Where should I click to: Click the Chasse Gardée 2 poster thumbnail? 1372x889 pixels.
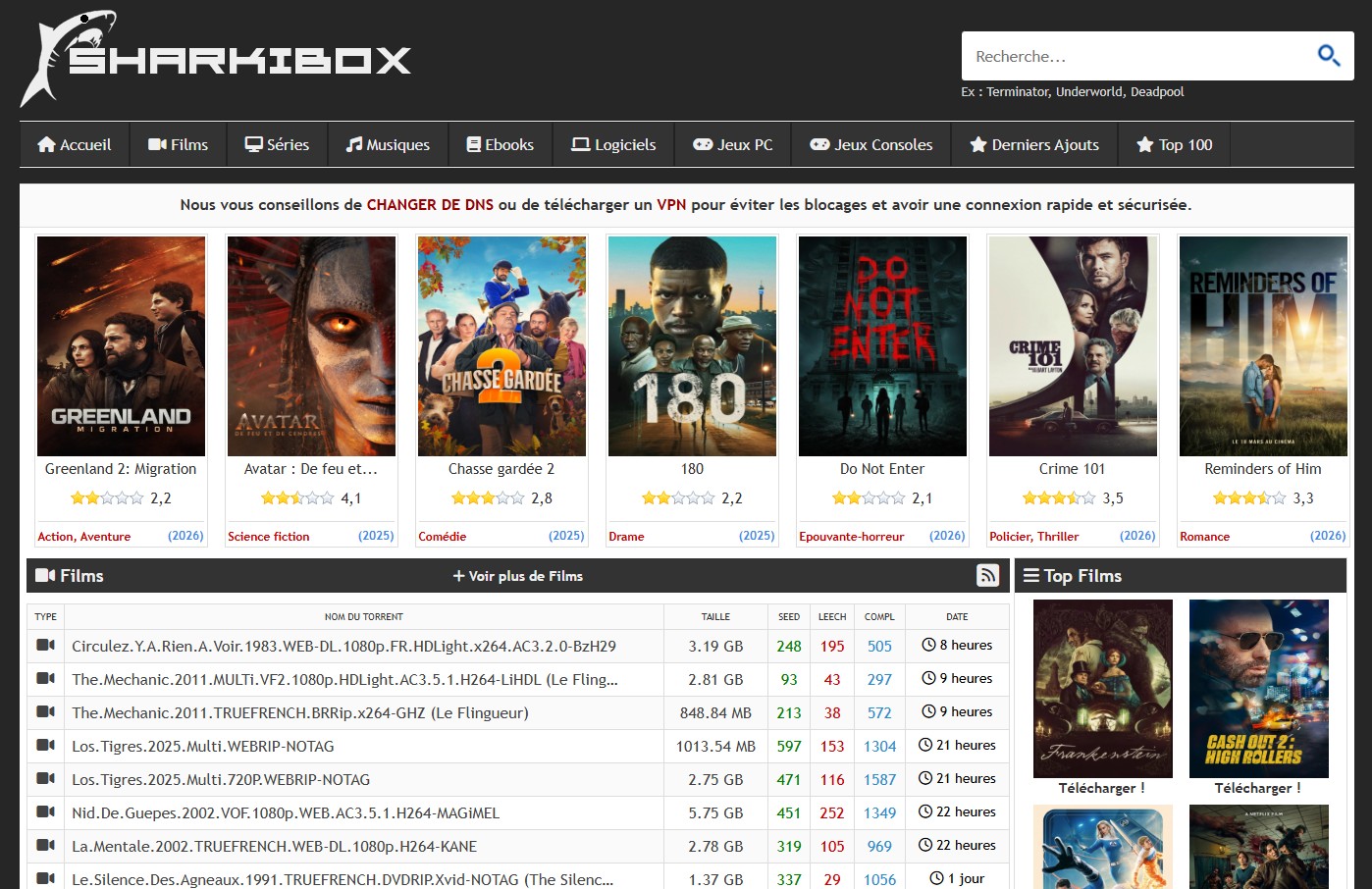pyautogui.click(x=501, y=346)
